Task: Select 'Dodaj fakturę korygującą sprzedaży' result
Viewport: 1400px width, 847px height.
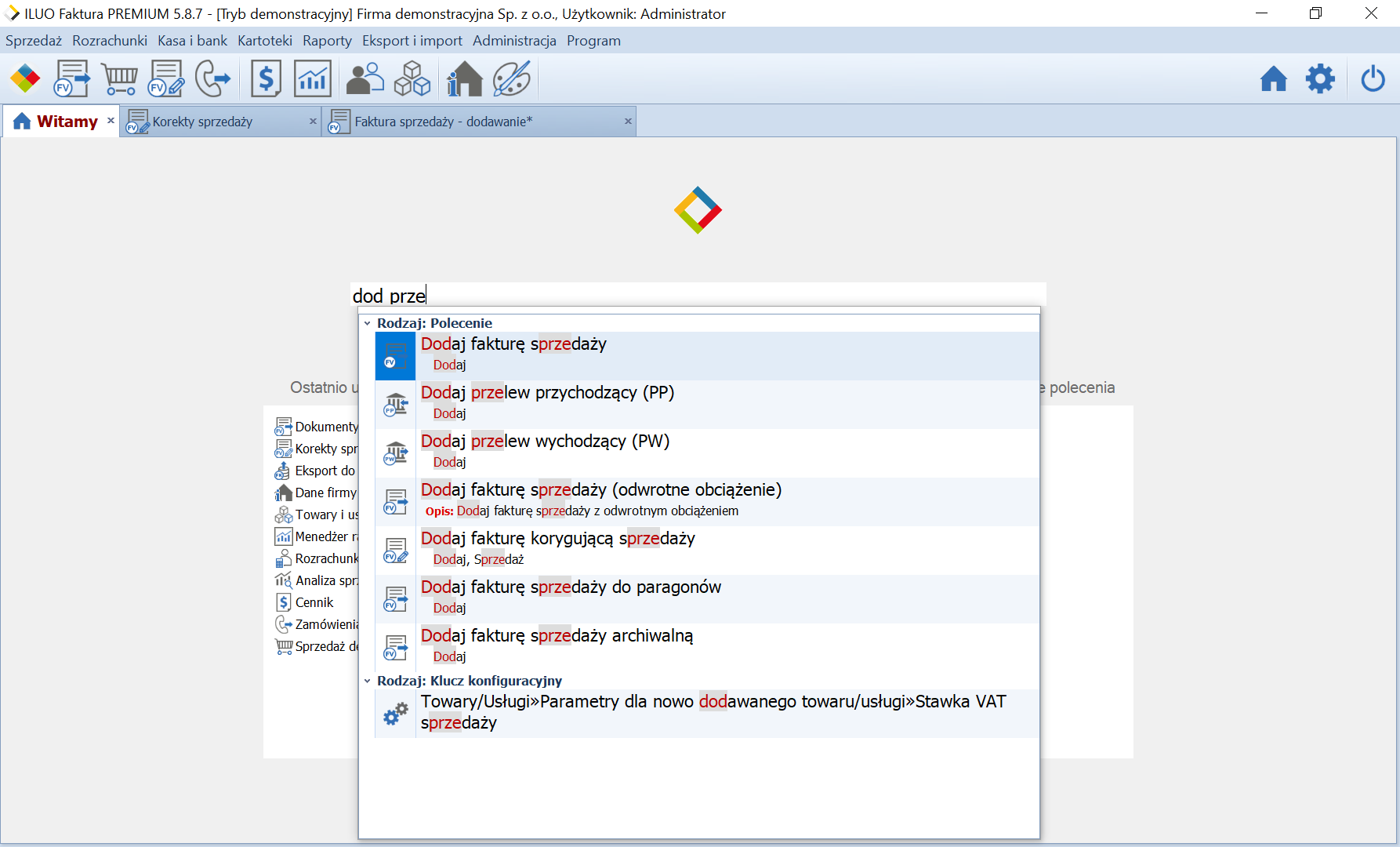Action: [x=707, y=551]
